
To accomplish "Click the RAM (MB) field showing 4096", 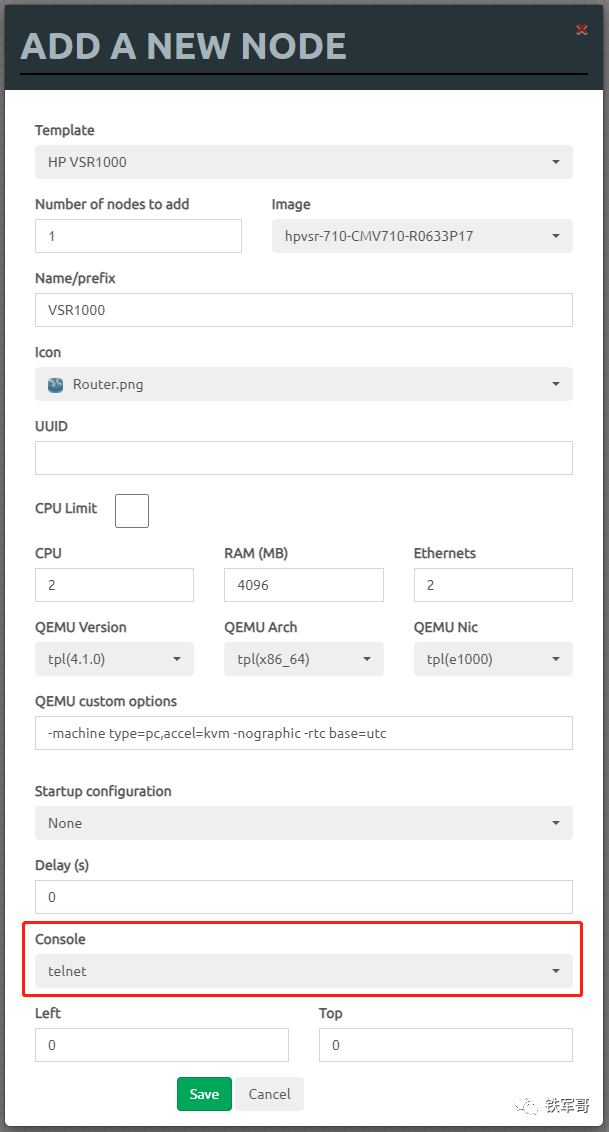I will [304, 585].
